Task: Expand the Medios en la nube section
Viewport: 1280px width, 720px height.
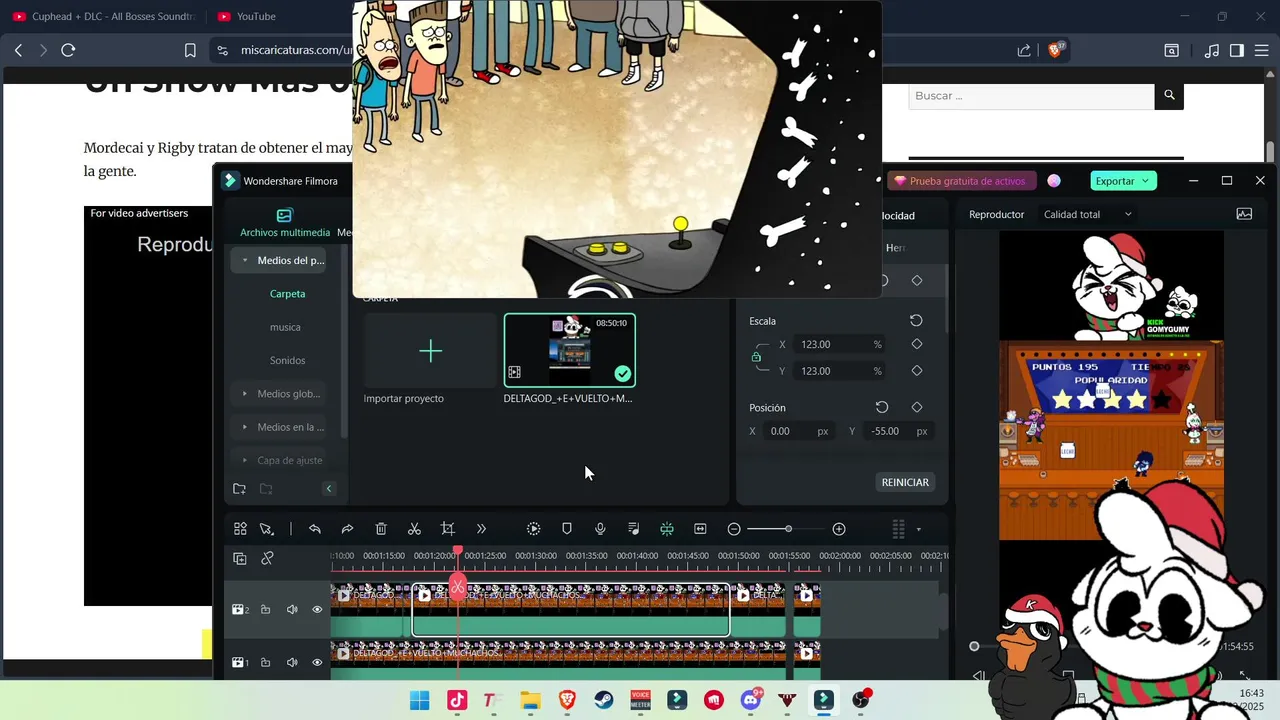Action: tap(245, 427)
